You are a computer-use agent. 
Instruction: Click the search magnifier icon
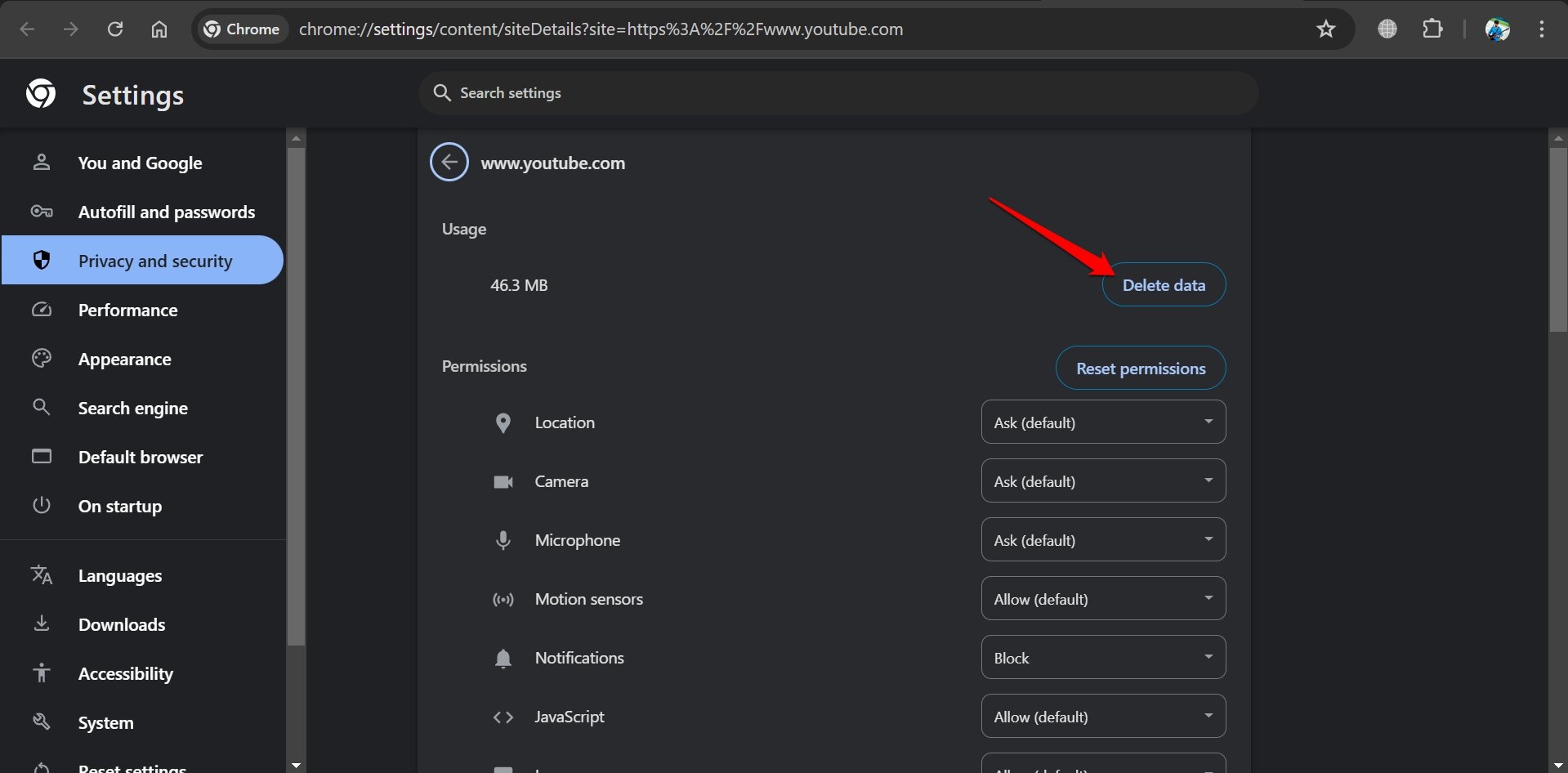pos(442,93)
